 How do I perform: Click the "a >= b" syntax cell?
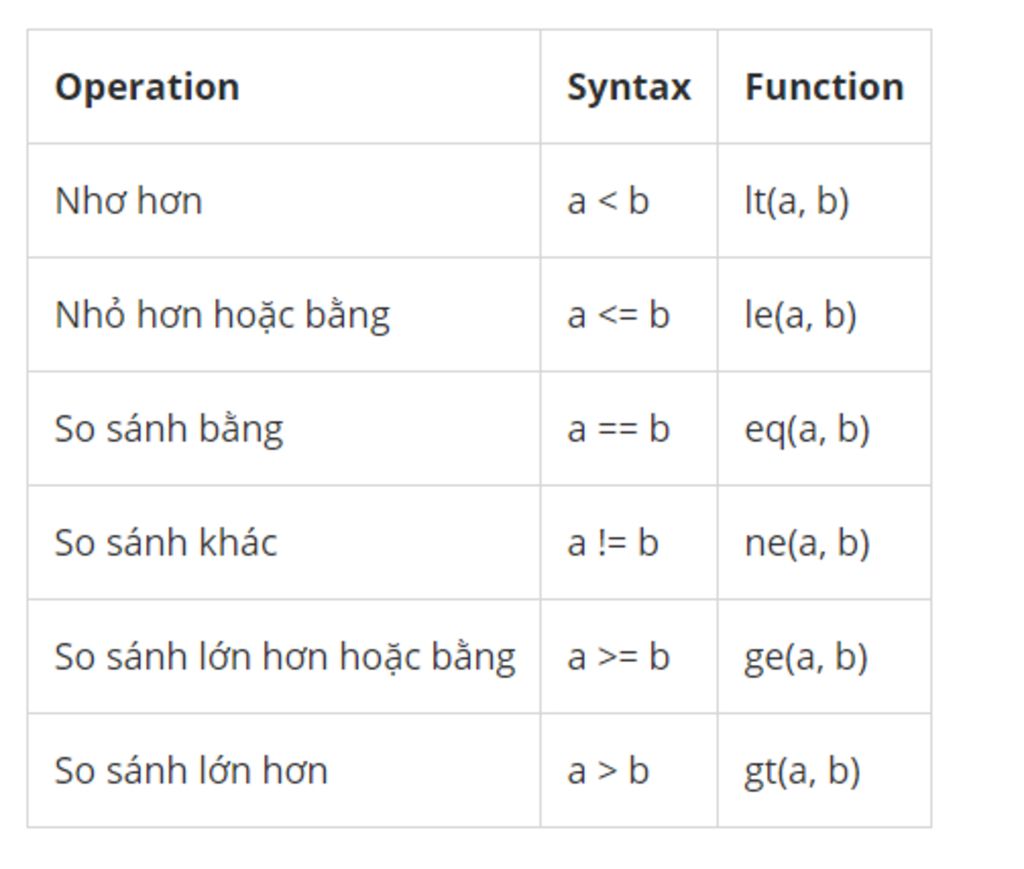(618, 657)
